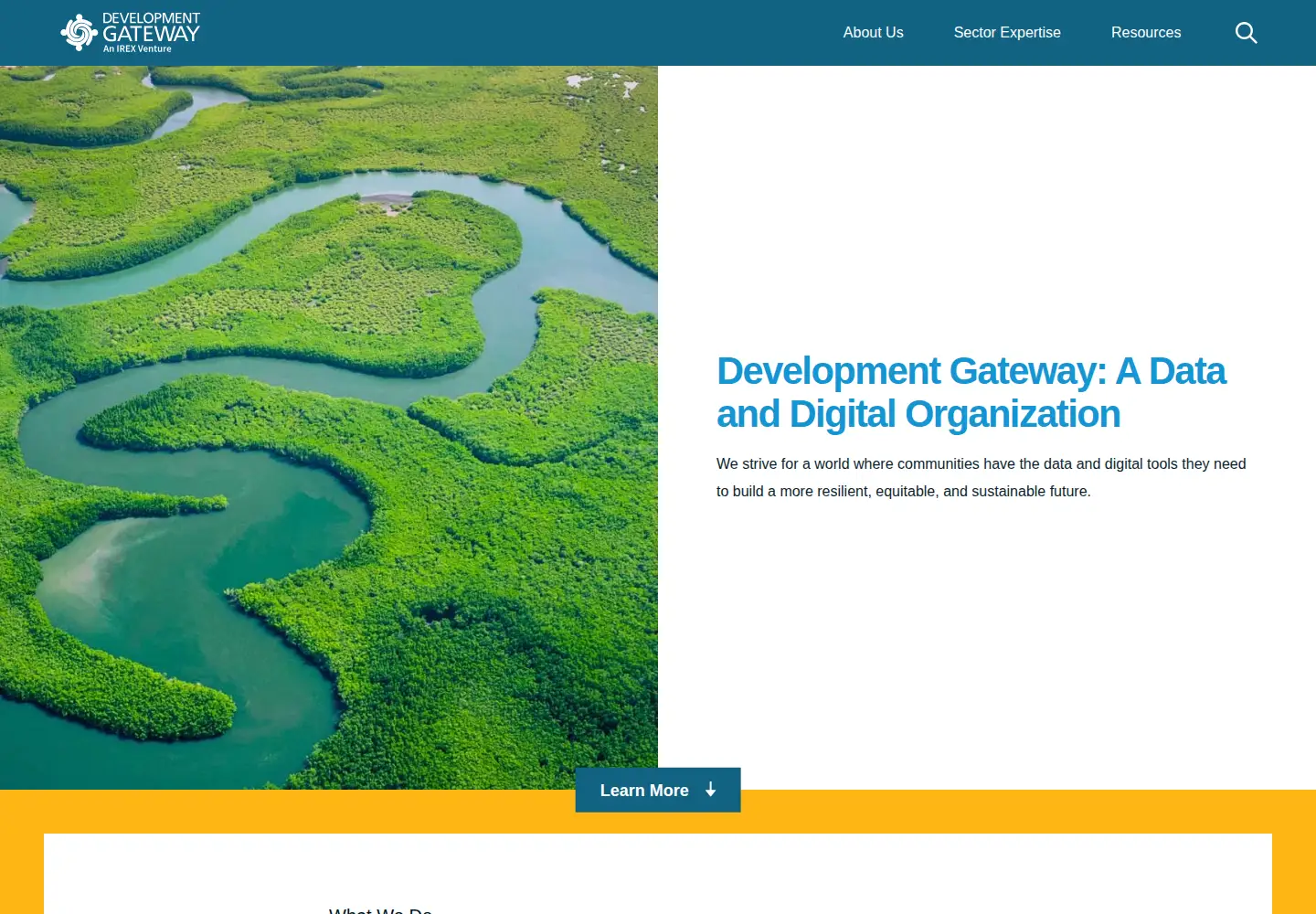Open the Sector Expertise menu
The image size is (1316, 914).
pyautogui.click(x=1007, y=33)
